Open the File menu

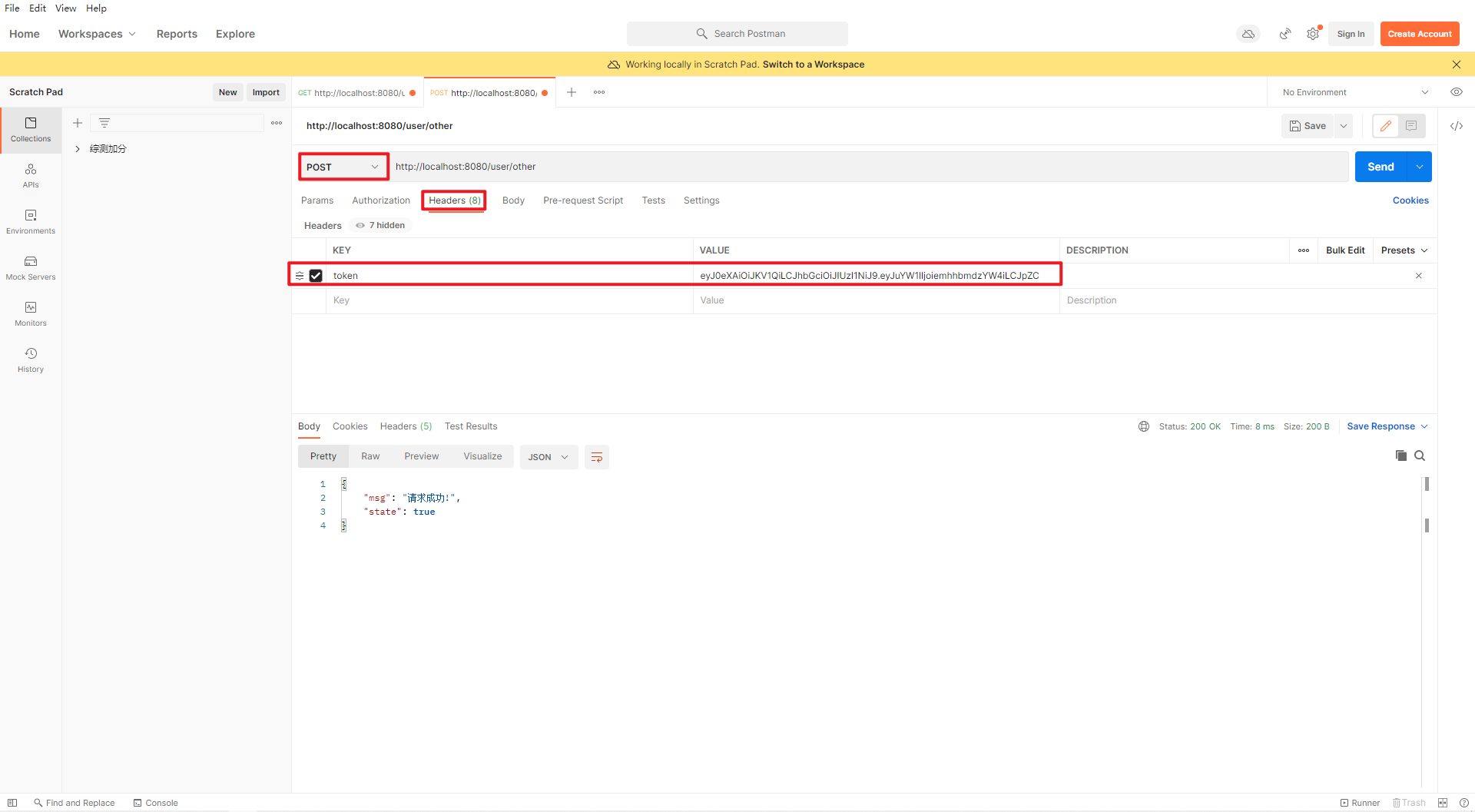click(12, 8)
